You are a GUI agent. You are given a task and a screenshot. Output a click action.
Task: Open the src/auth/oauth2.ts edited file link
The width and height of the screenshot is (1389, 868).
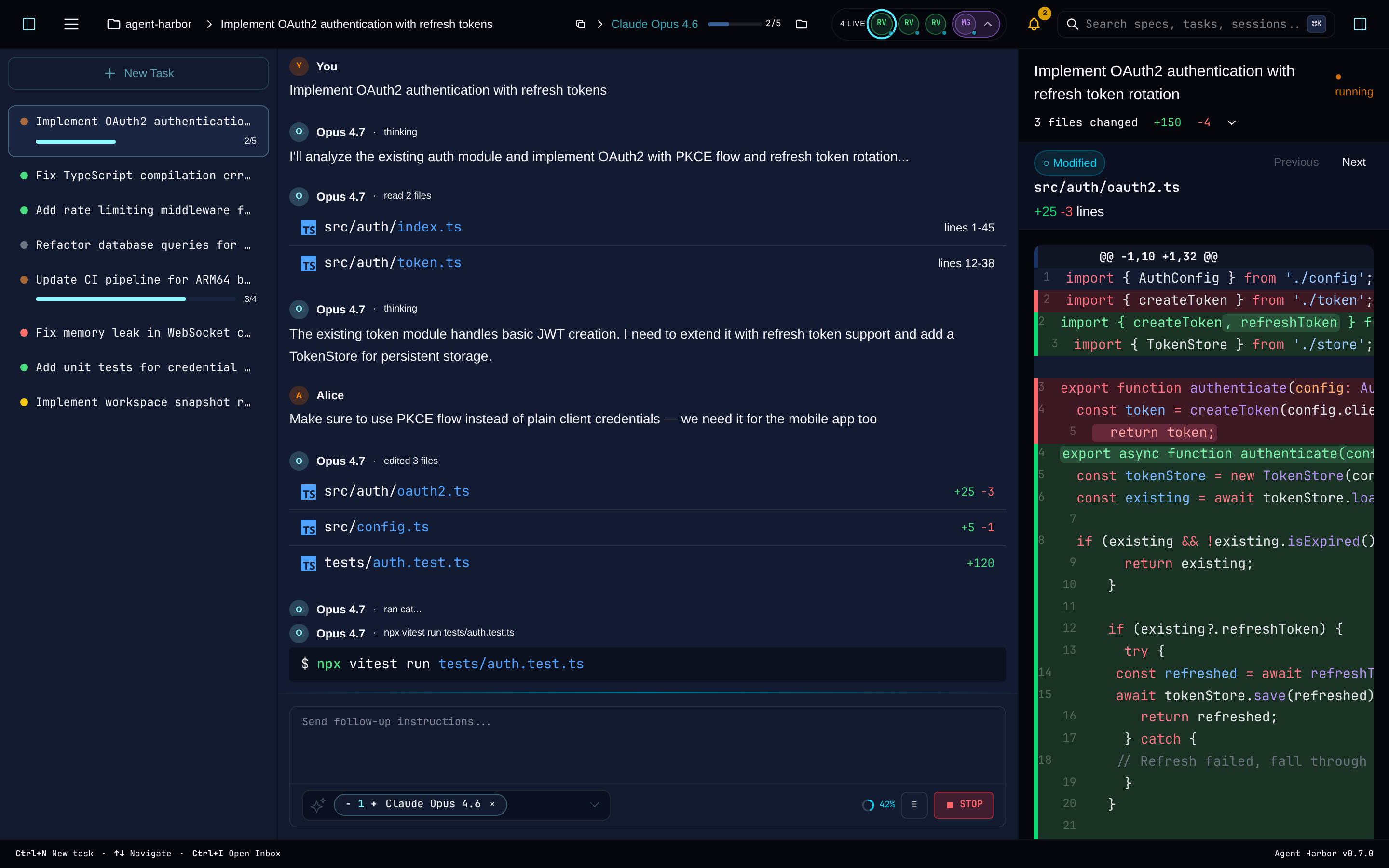click(396, 491)
